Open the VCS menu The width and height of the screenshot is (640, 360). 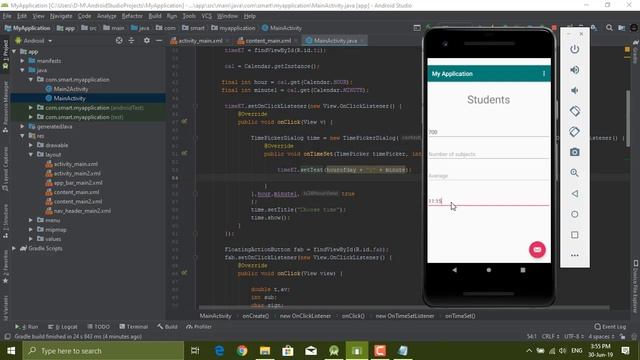207,16
